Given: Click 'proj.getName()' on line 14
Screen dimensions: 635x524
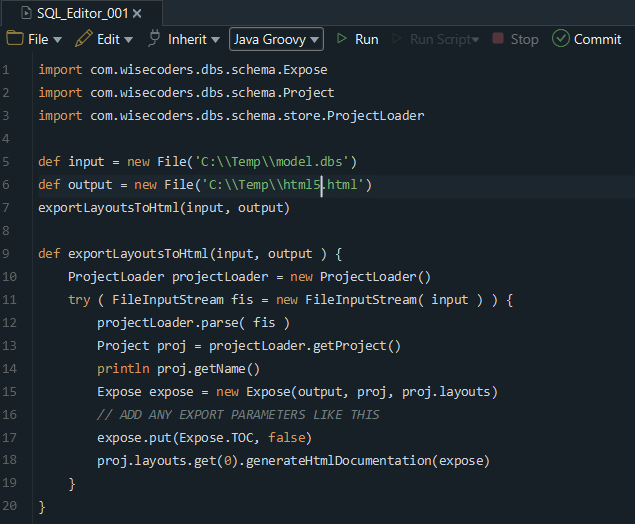Looking at the screenshot, I should pyautogui.click(x=208, y=369).
